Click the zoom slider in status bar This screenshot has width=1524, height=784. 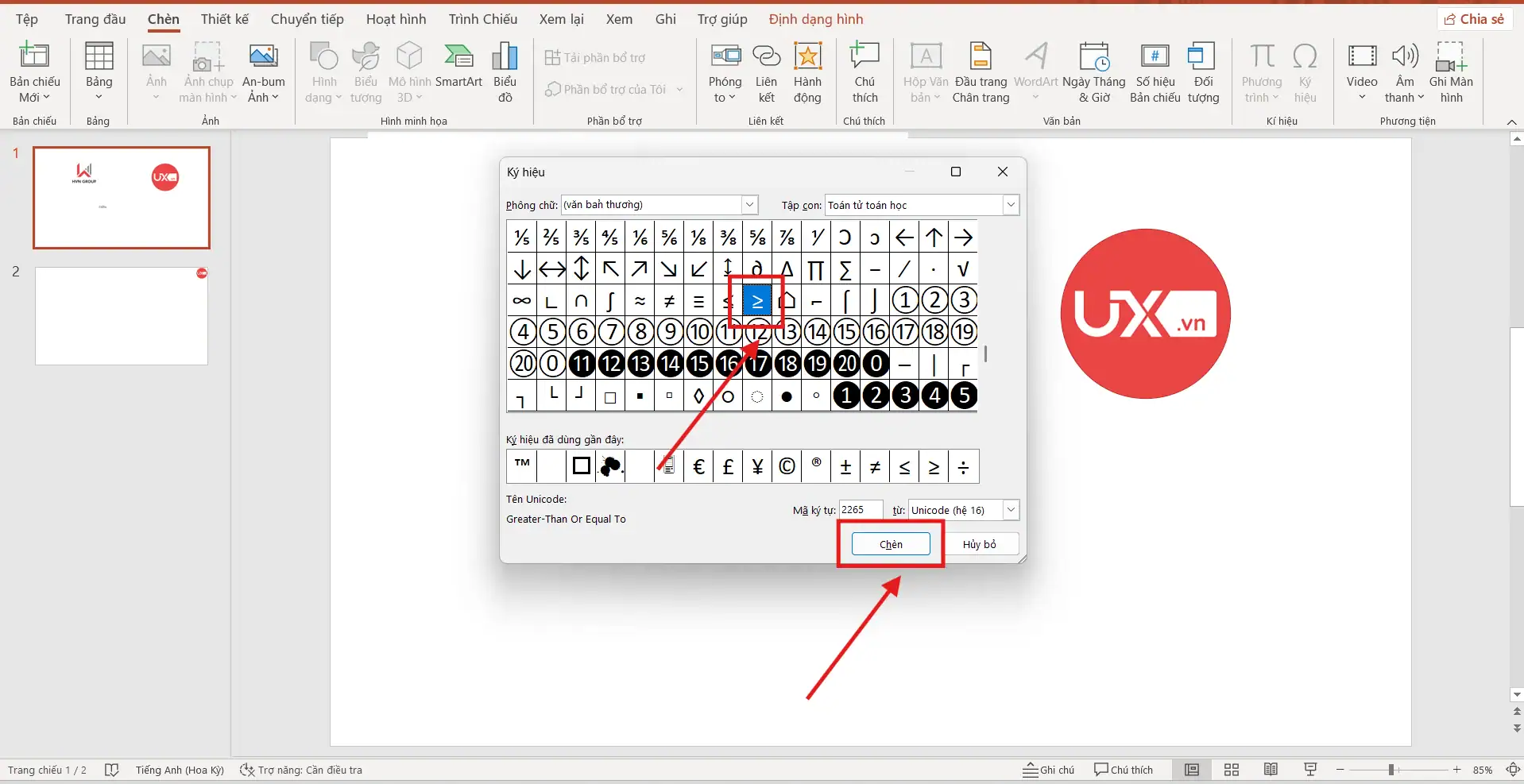click(1391, 770)
